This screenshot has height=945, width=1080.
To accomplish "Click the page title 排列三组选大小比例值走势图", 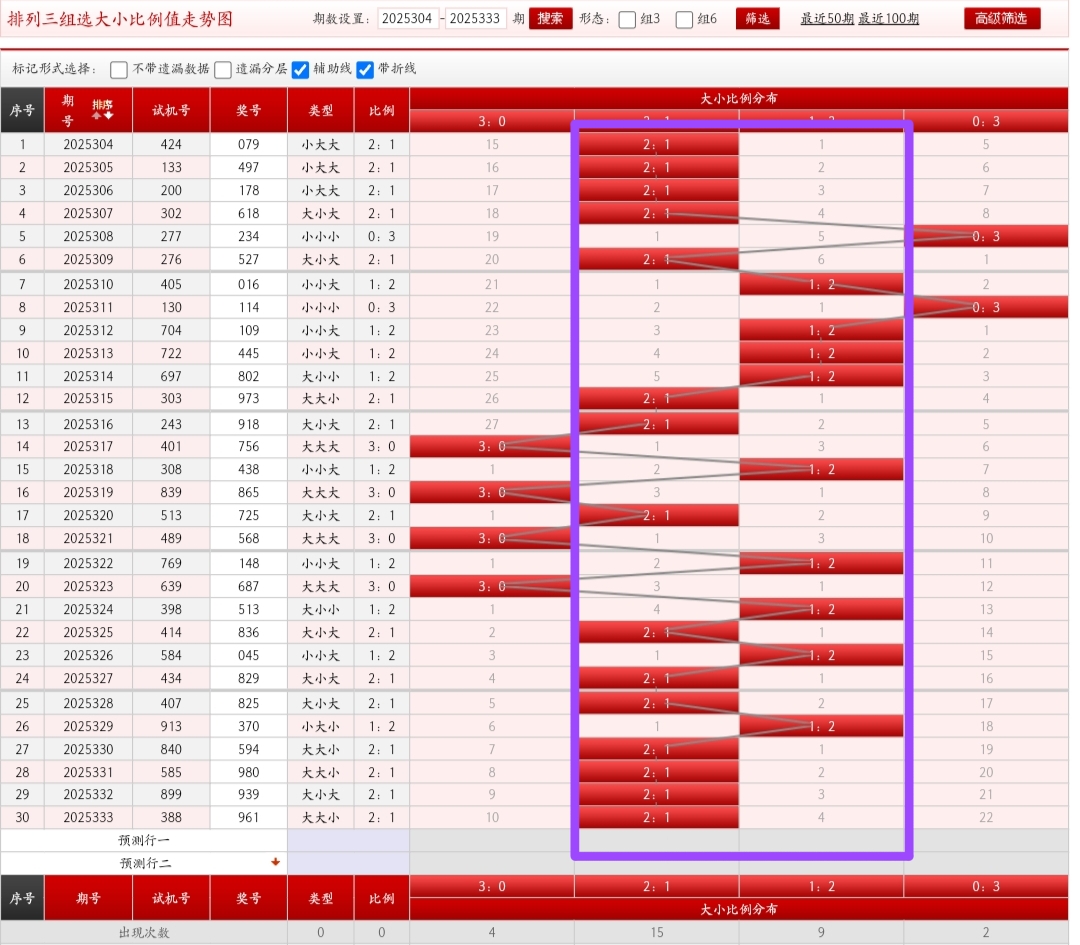I will tap(120, 19).
